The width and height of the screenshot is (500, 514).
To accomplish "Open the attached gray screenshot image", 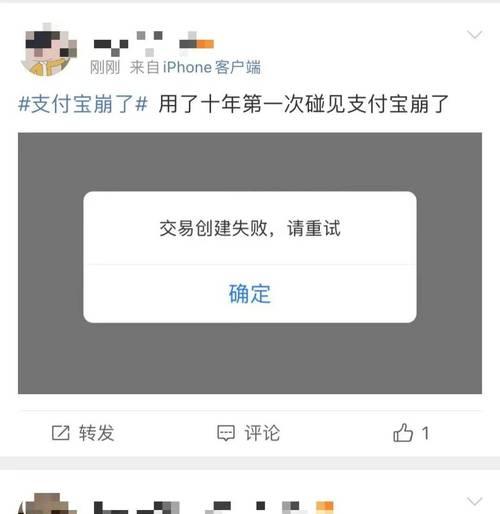I will pos(250,263).
